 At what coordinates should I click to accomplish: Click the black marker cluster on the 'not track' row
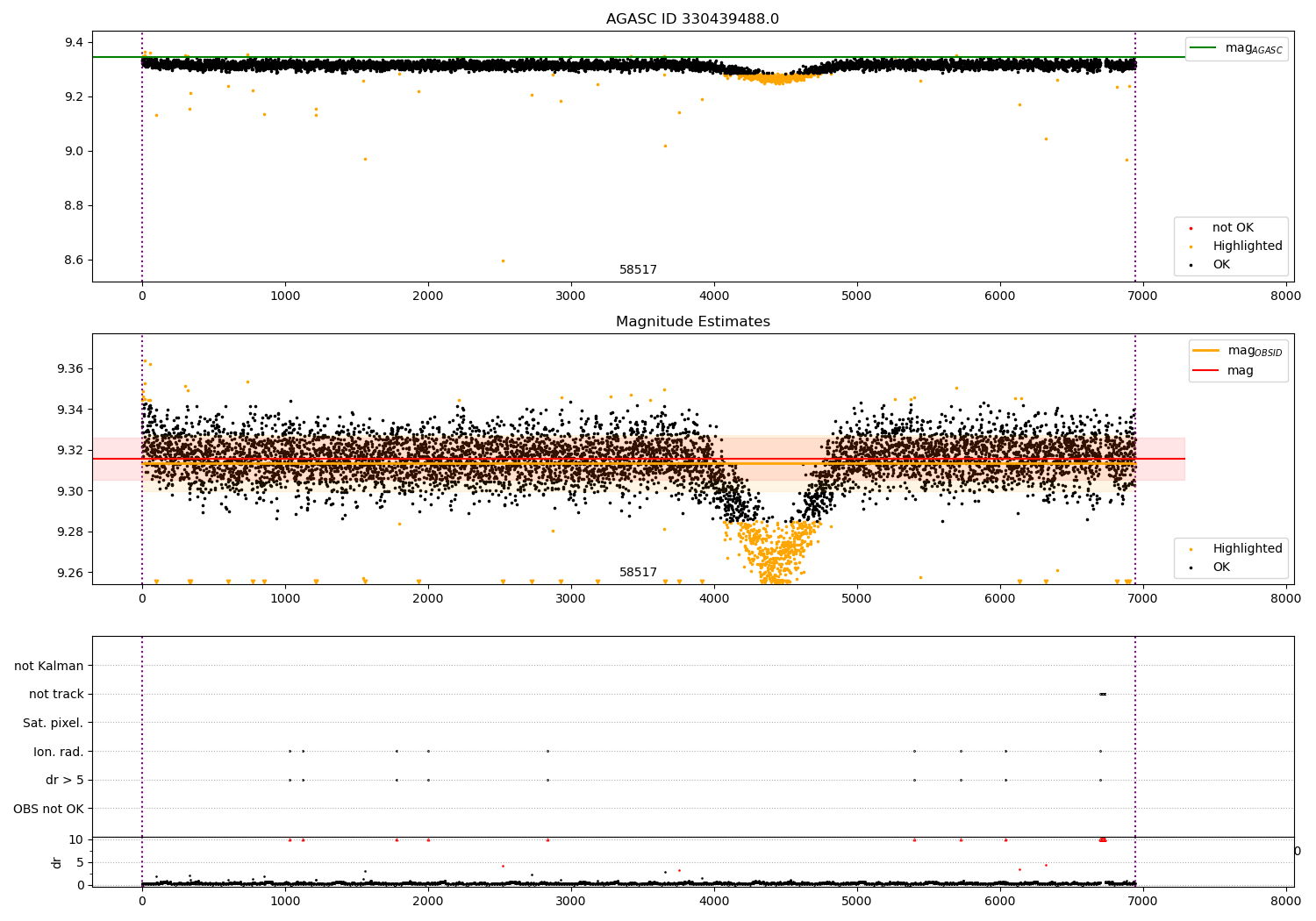[1103, 695]
